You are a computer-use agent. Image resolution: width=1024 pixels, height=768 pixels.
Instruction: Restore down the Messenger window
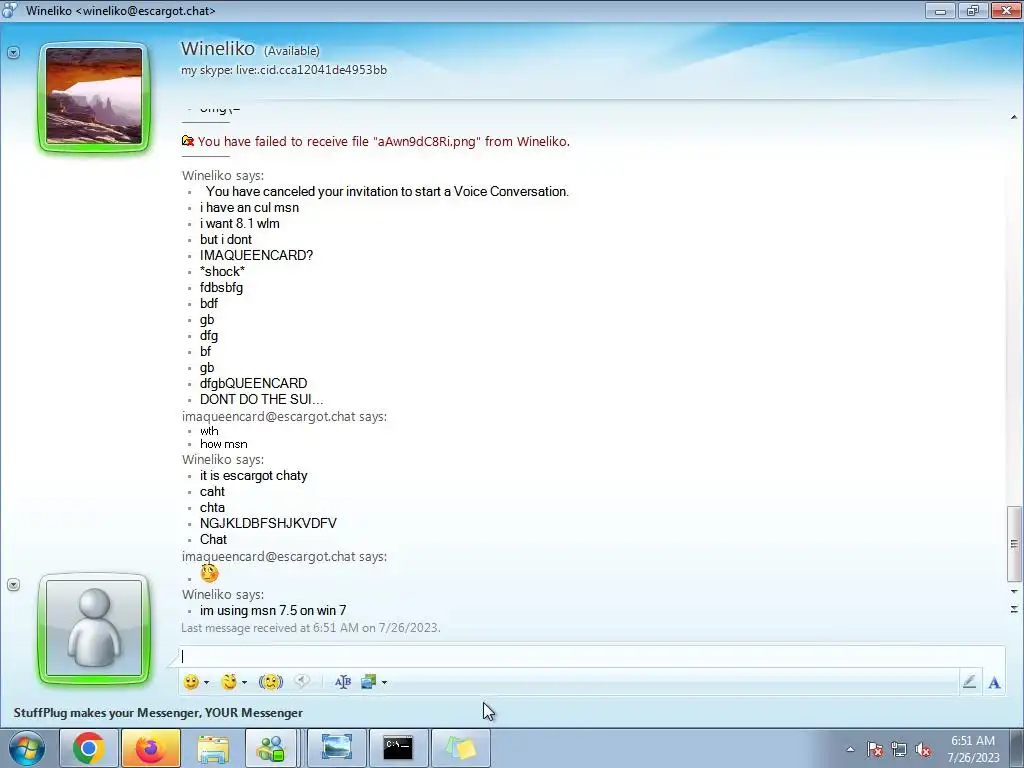tap(972, 10)
